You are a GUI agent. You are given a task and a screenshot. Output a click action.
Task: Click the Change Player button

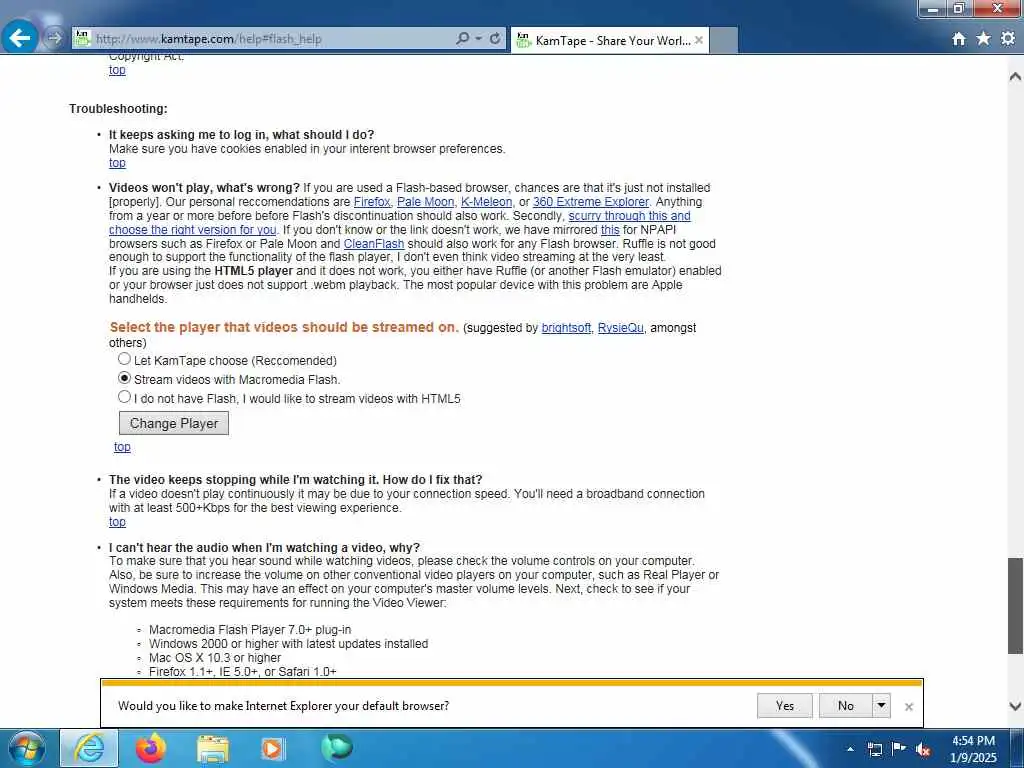click(x=174, y=423)
